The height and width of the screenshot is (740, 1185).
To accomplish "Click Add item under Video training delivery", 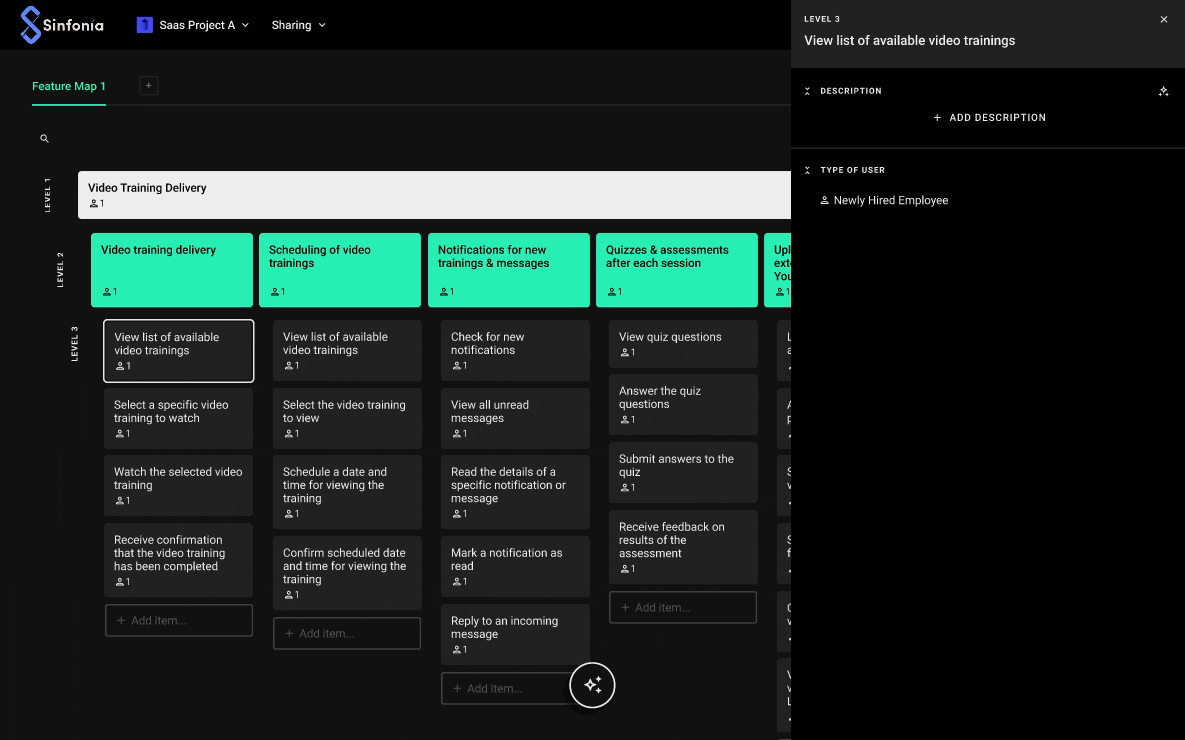I will (x=178, y=620).
